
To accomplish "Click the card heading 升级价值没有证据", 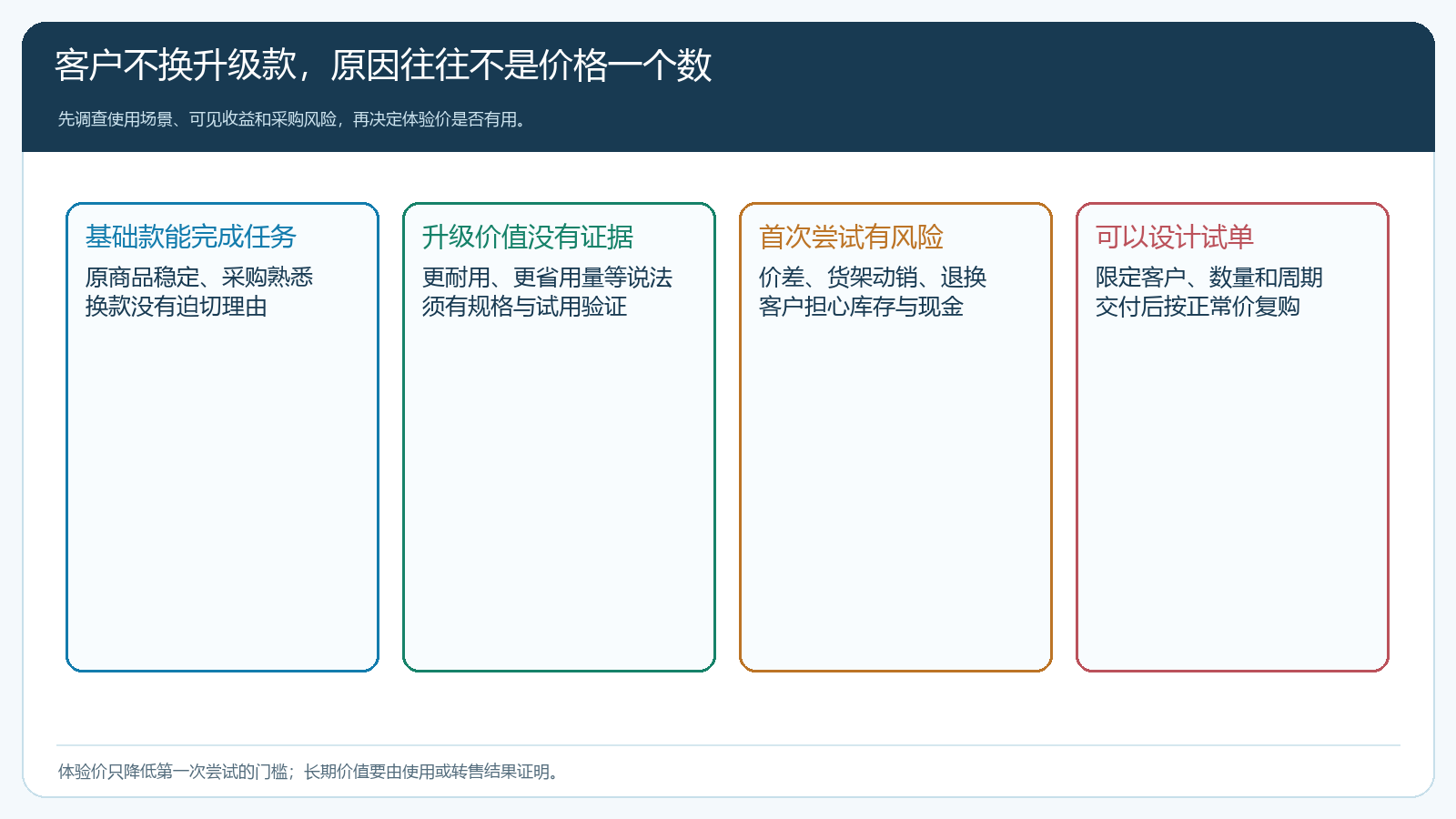I will pos(528,237).
